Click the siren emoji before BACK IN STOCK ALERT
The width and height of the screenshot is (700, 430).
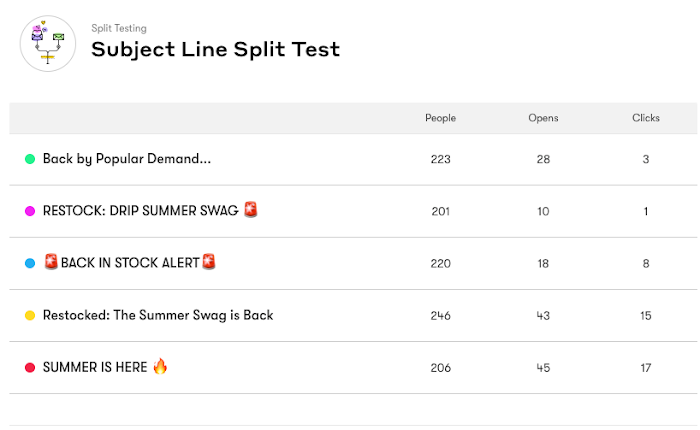[51, 262]
